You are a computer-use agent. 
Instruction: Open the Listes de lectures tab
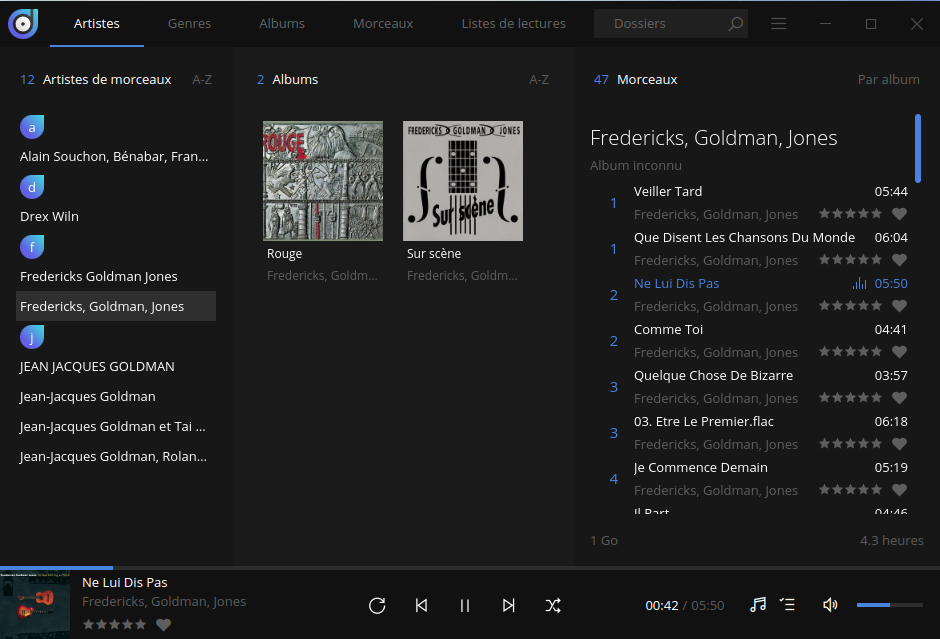513,24
